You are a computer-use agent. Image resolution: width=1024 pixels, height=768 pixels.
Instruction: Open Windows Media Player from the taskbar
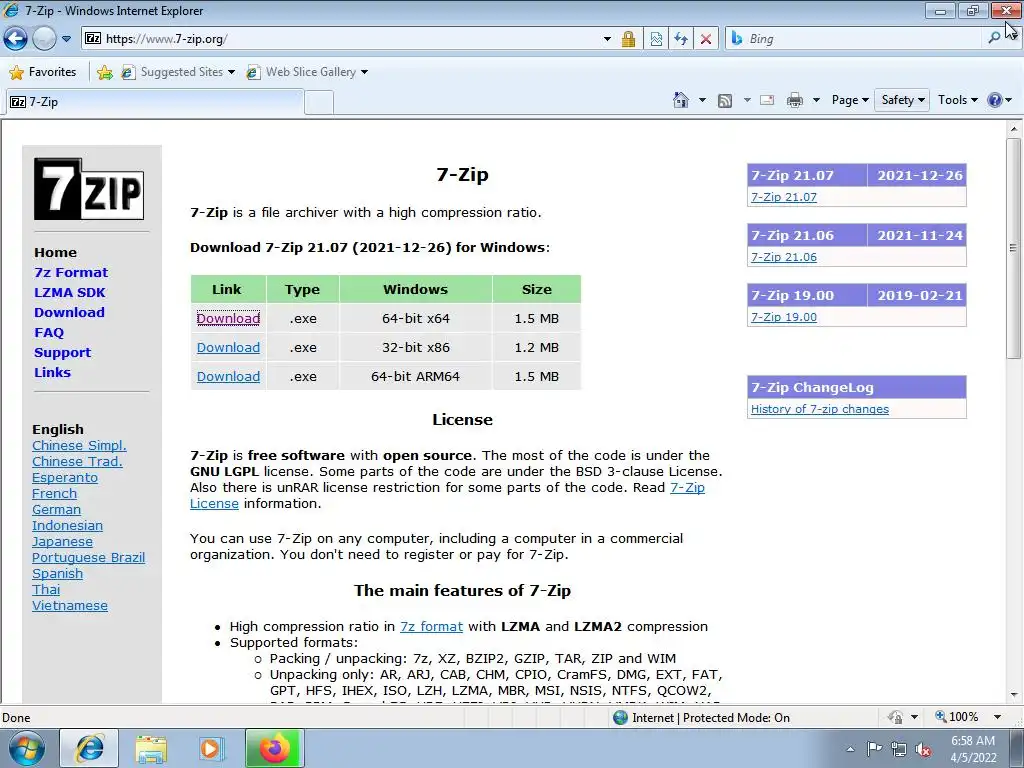point(210,748)
